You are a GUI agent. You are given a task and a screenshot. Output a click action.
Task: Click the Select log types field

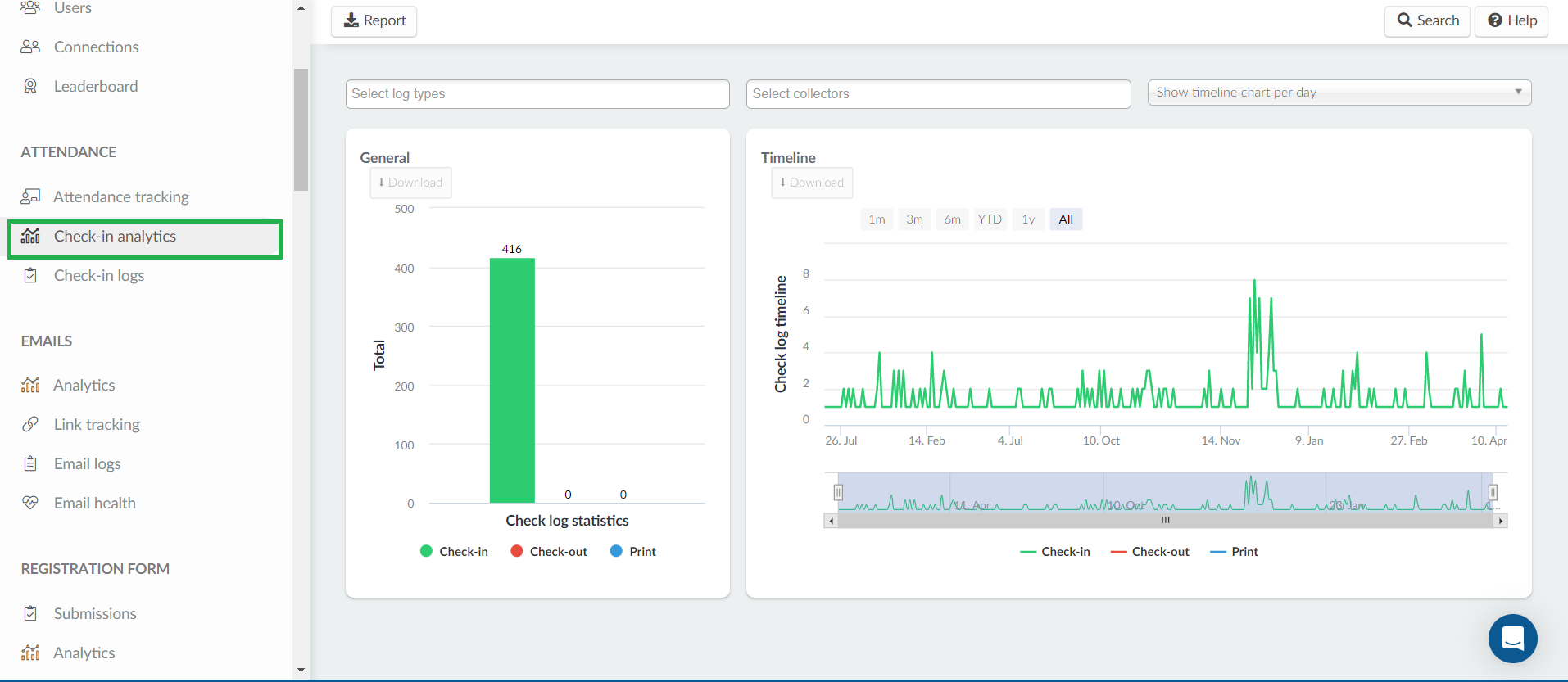coord(537,94)
